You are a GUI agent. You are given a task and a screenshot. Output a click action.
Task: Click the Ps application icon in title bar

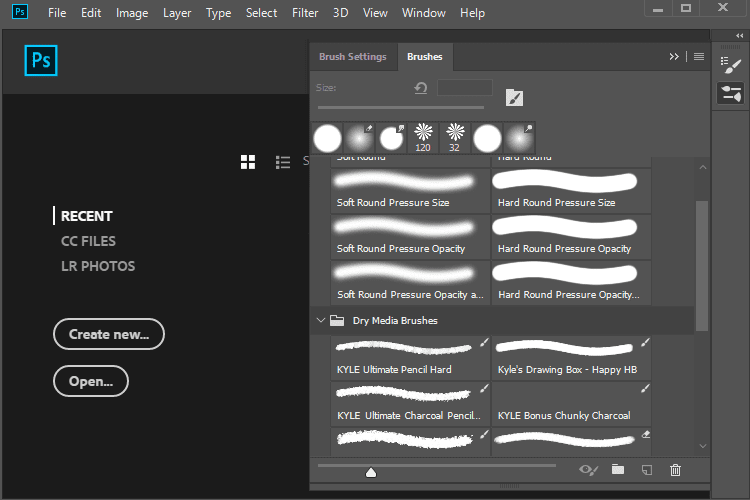[20, 11]
